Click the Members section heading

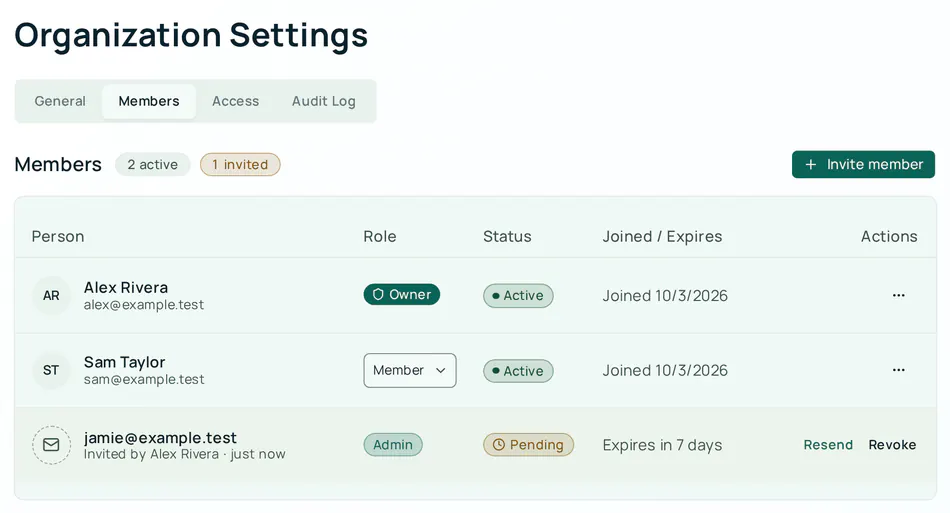click(x=58, y=164)
